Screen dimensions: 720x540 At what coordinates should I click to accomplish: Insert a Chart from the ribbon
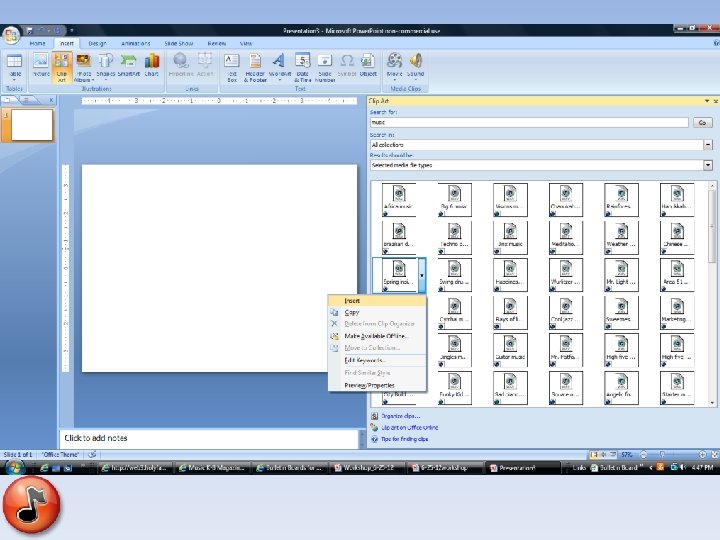click(152, 67)
